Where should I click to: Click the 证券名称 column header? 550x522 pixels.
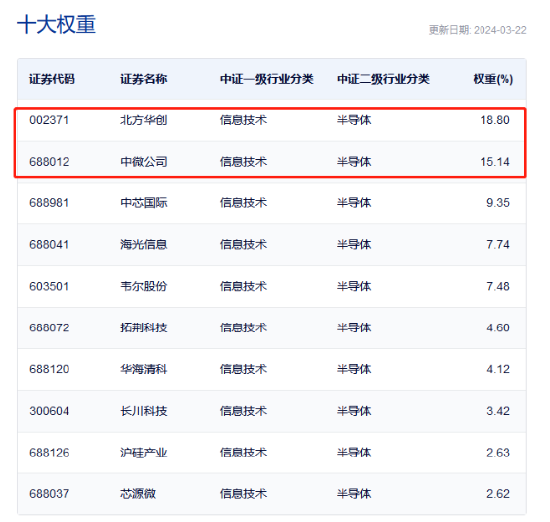coord(143,79)
